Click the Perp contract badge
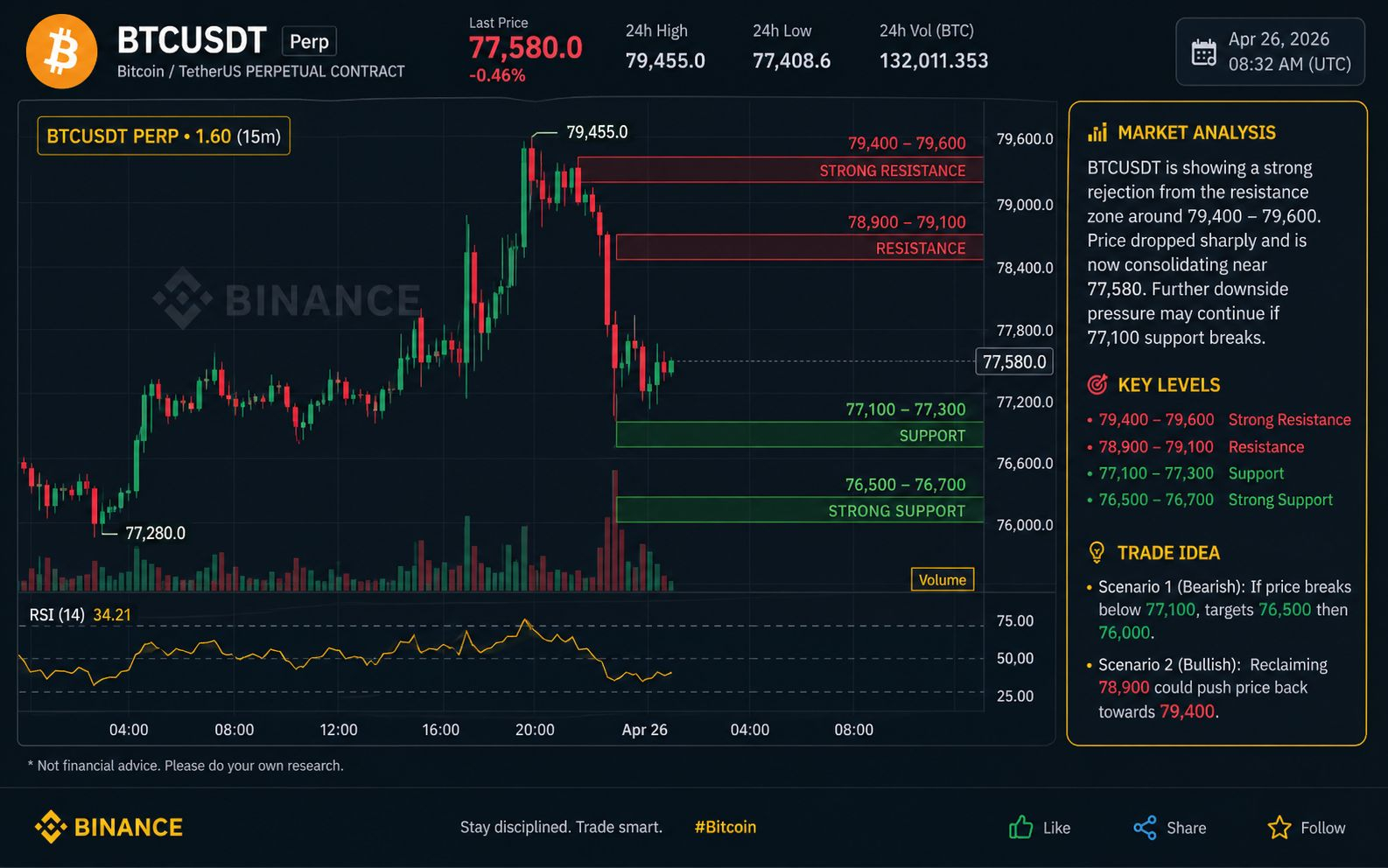The width and height of the screenshot is (1388, 868). pos(309,42)
